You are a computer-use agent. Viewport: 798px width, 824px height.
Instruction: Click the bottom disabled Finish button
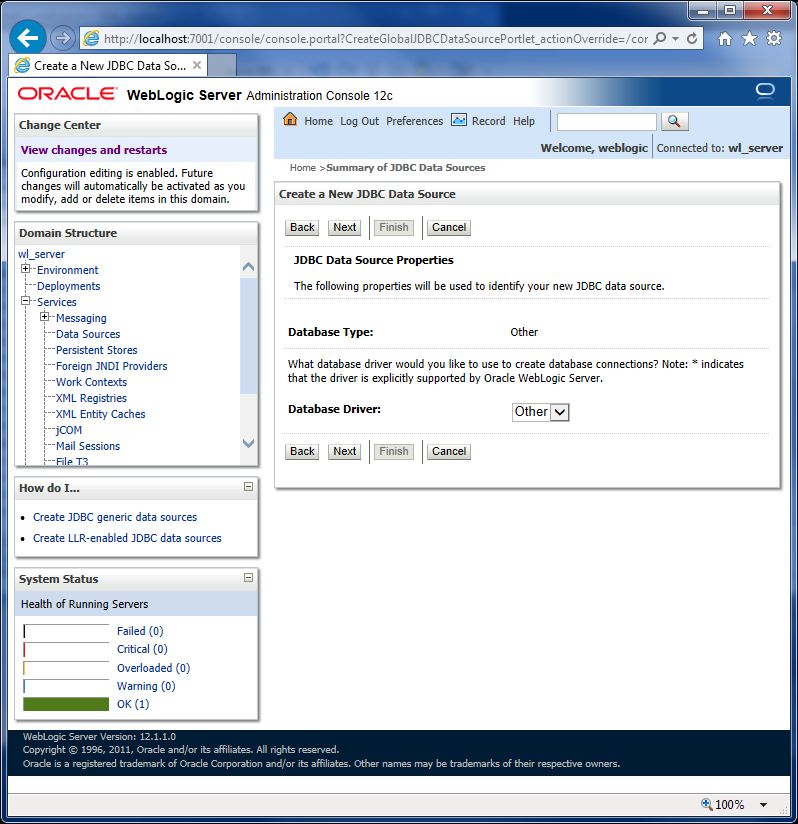click(x=393, y=451)
